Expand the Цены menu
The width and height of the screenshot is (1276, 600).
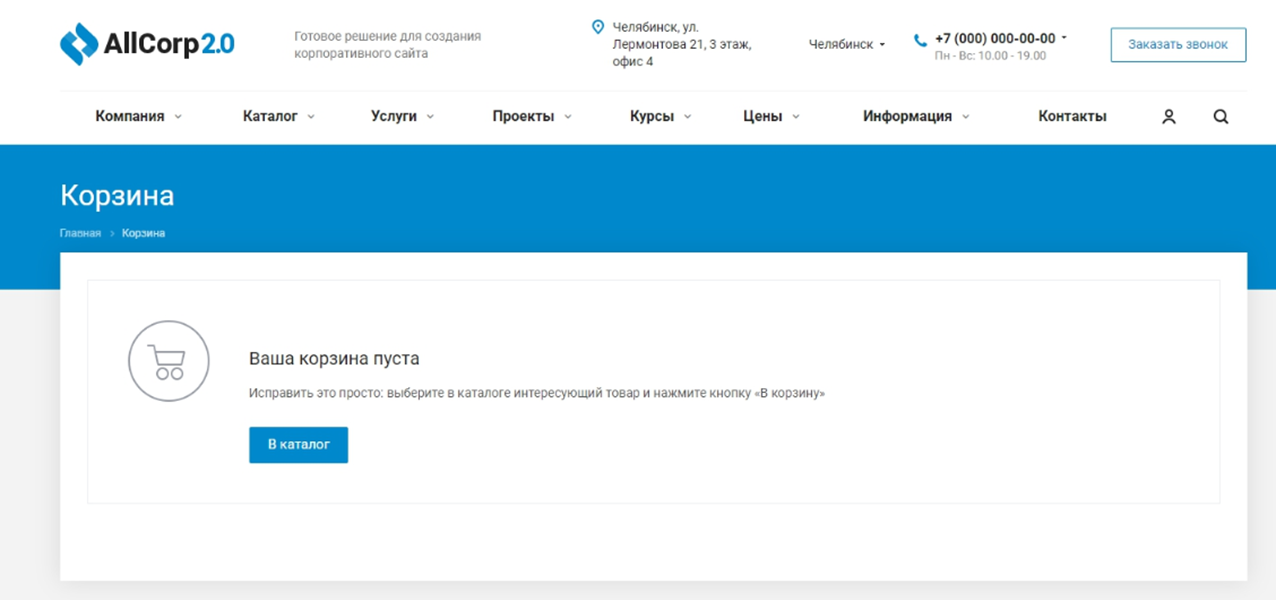771,117
